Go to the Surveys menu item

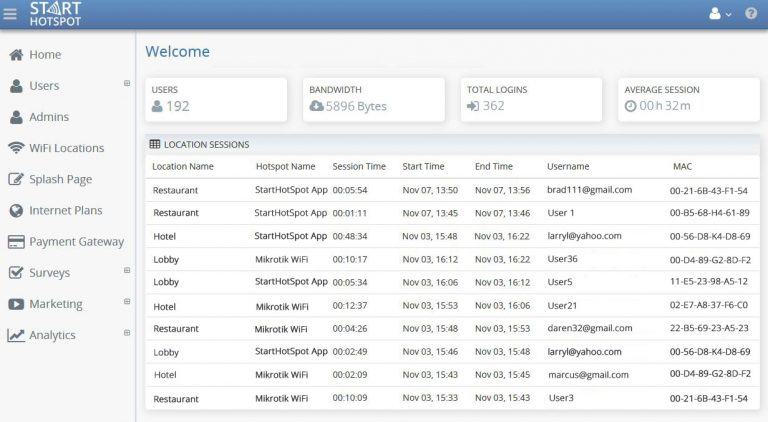(x=49, y=273)
